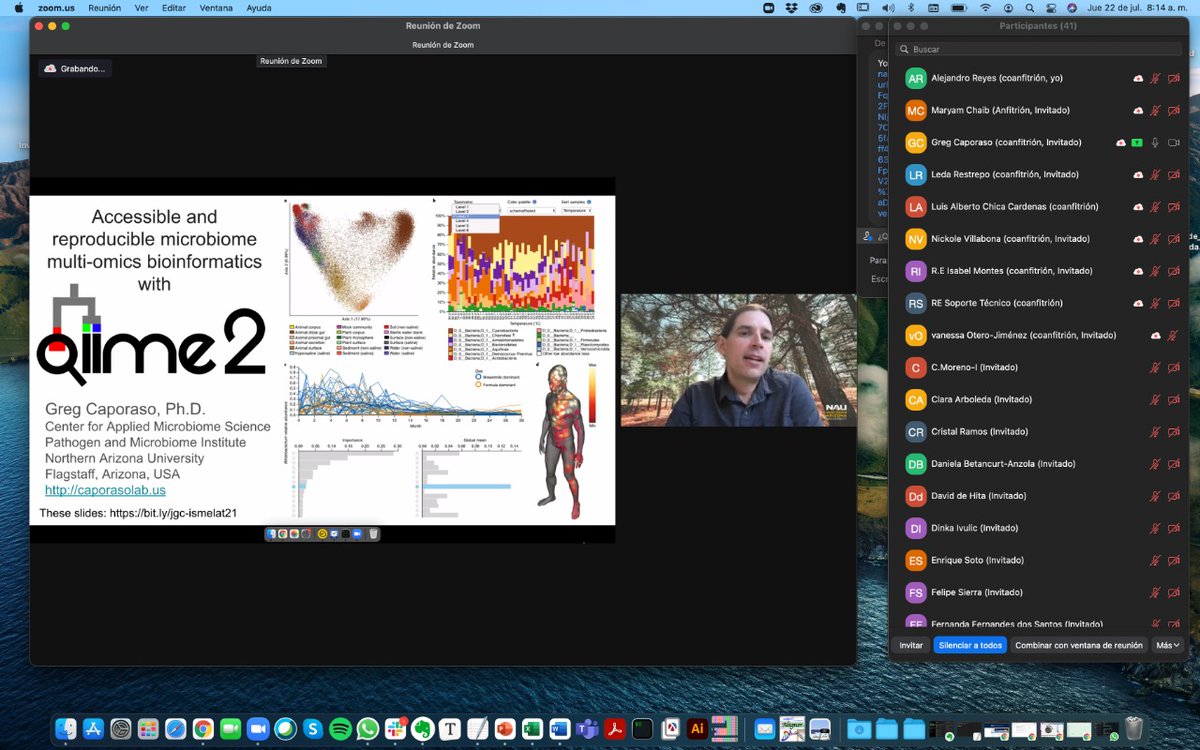
Task: Click Greg Caporaso's video thumbnail
Action: 738,360
